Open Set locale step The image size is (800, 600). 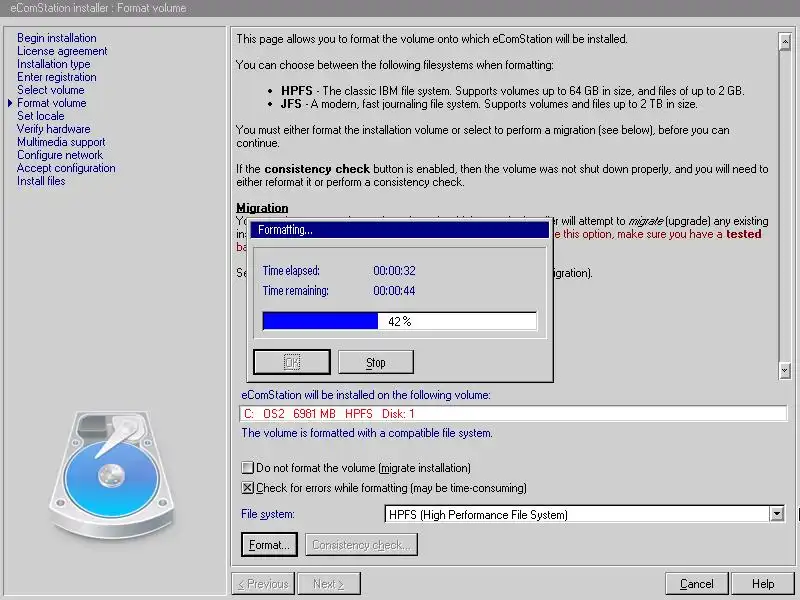41,116
